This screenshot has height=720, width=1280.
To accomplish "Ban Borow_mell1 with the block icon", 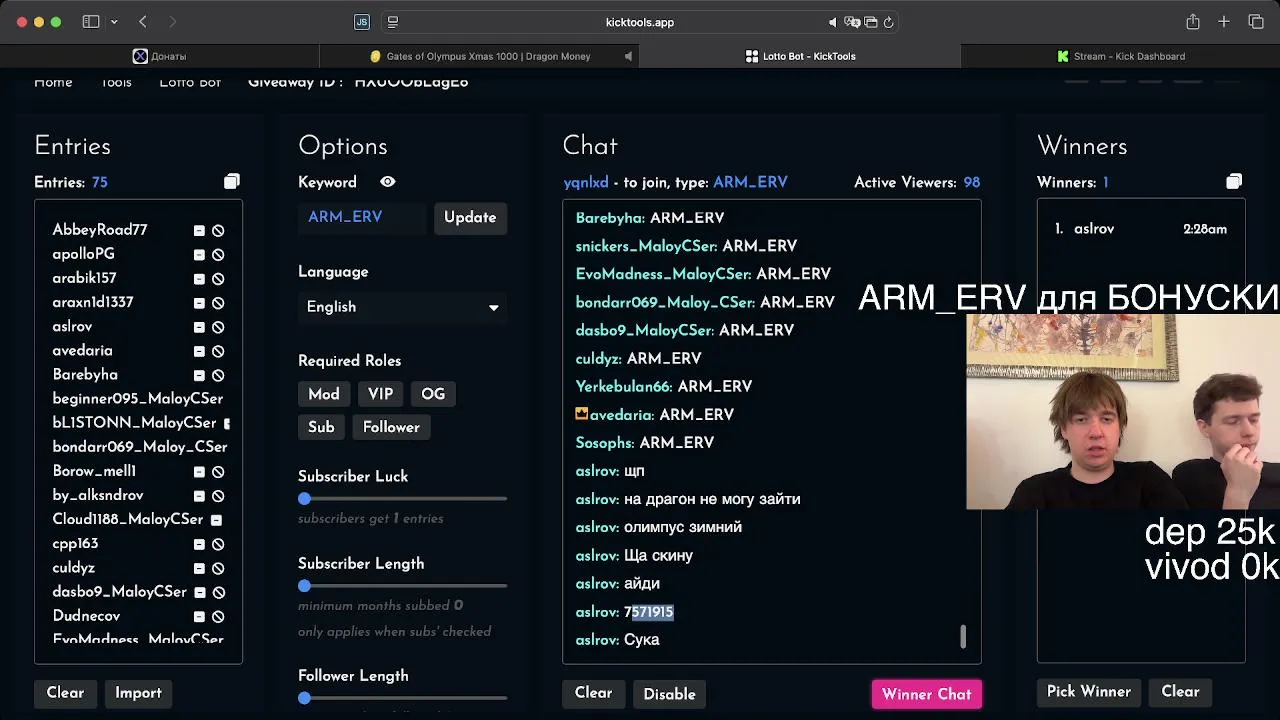I will click(x=218, y=472).
